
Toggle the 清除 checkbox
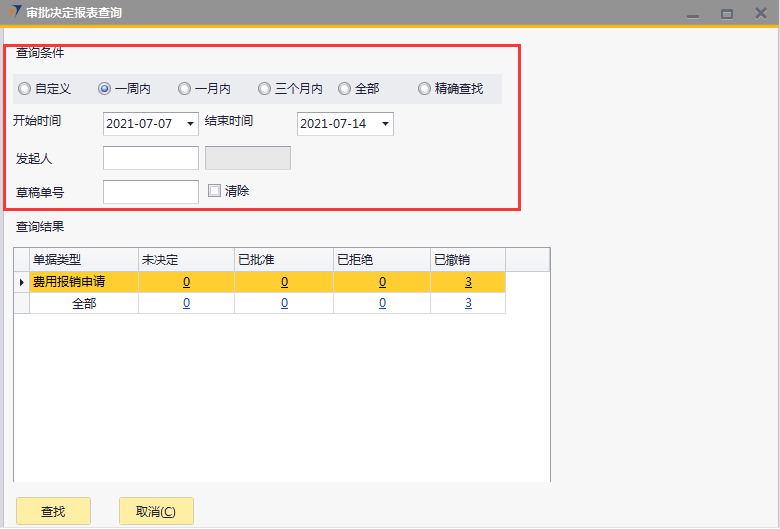[214, 191]
